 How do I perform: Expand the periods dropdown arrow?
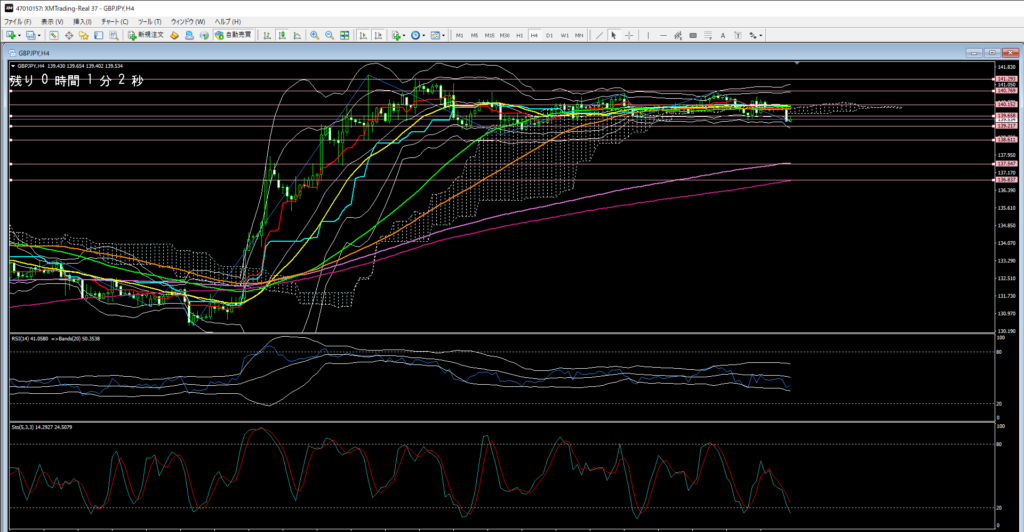coord(423,35)
